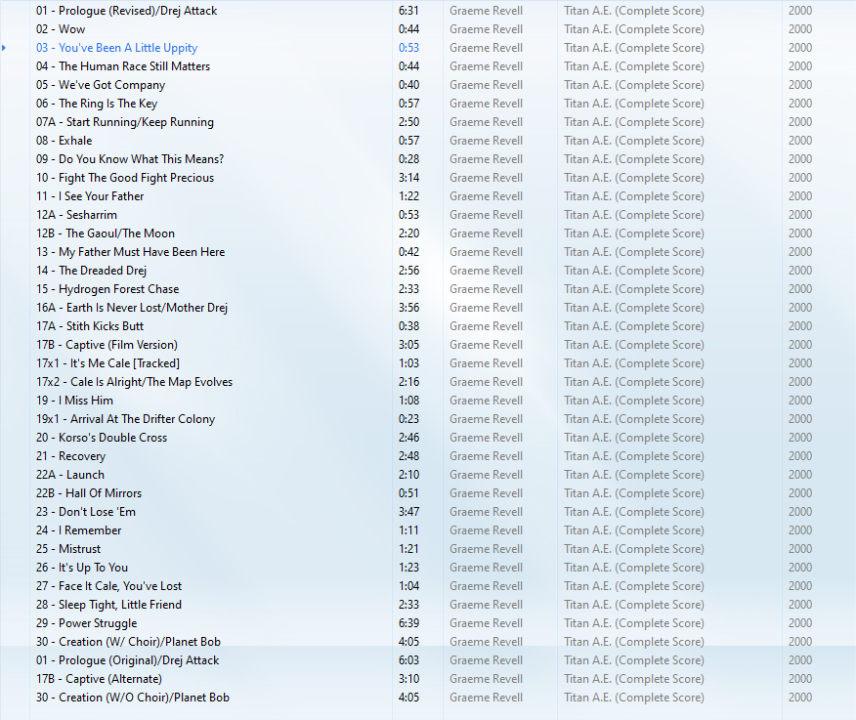Select '20 - Korso's Double Cross'
856x720 pixels.
coord(102,438)
